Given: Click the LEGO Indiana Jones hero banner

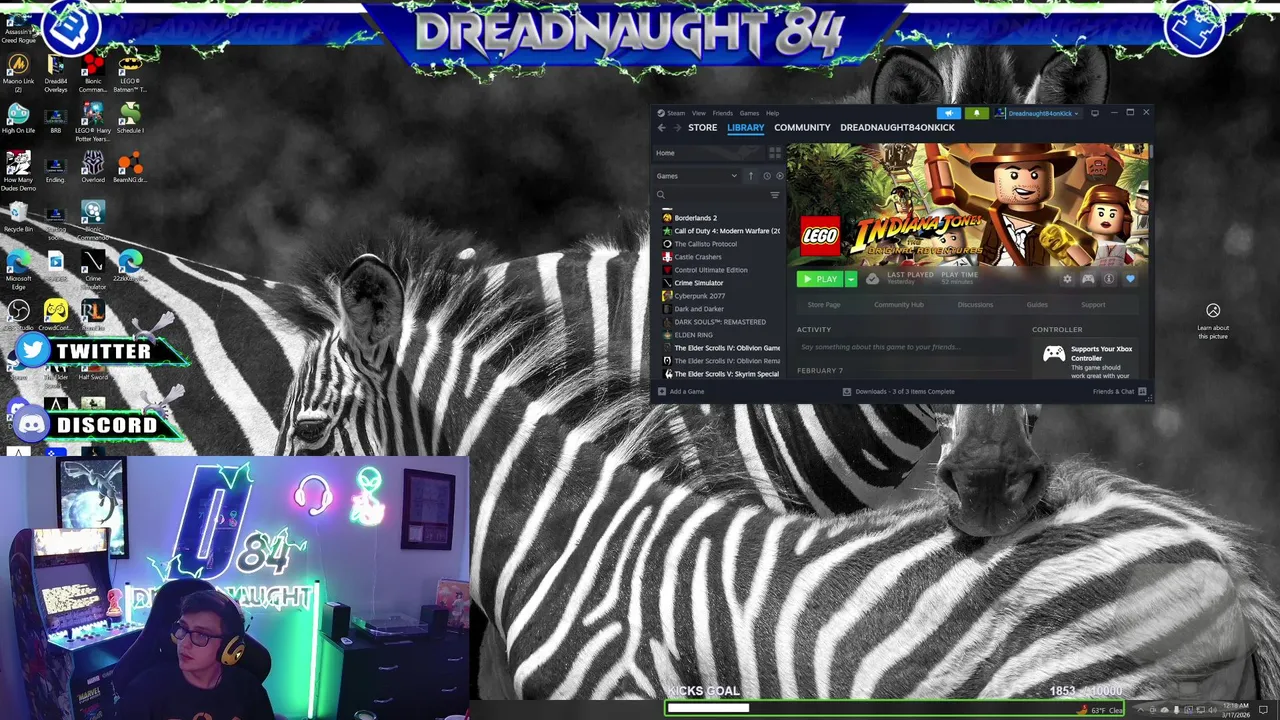Looking at the screenshot, I should coord(968,205).
